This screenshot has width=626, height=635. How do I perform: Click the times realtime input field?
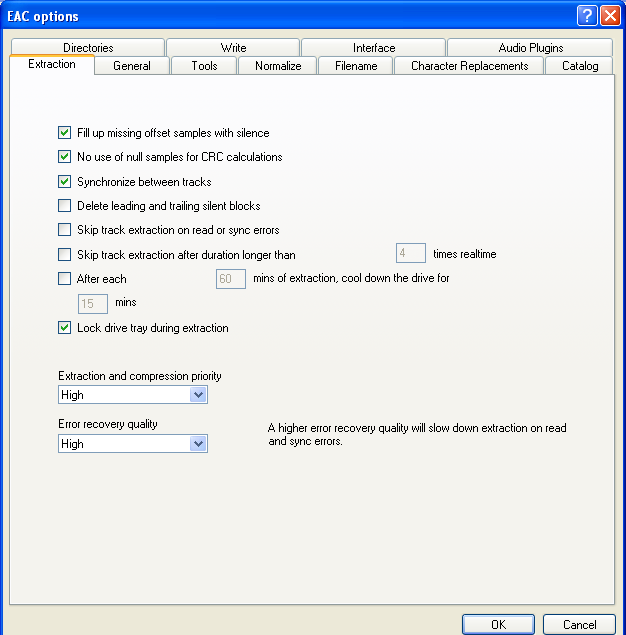pyautogui.click(x=411, y=254)
